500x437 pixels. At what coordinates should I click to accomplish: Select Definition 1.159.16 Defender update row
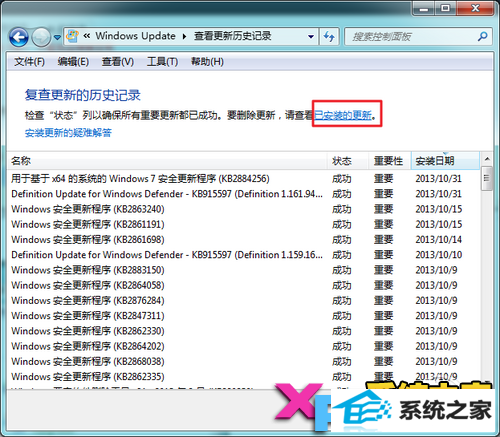point(243,255)
